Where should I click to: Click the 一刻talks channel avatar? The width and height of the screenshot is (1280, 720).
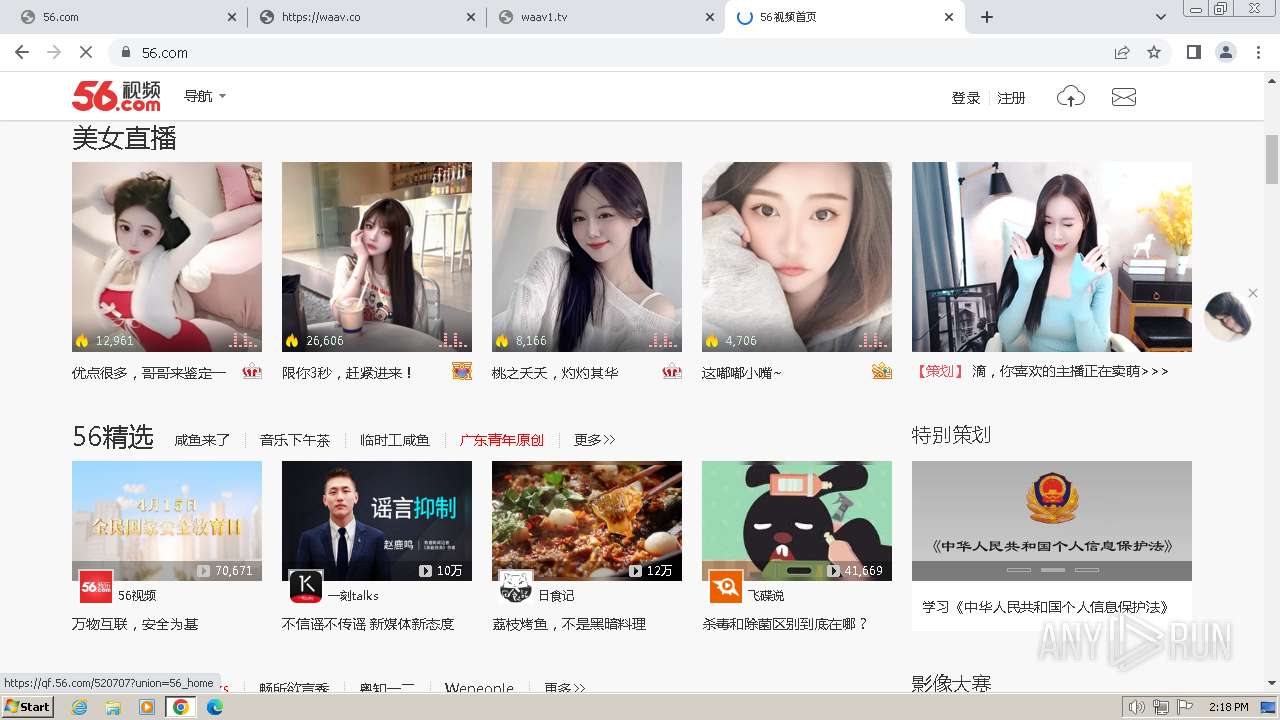(x=306, y=587)
